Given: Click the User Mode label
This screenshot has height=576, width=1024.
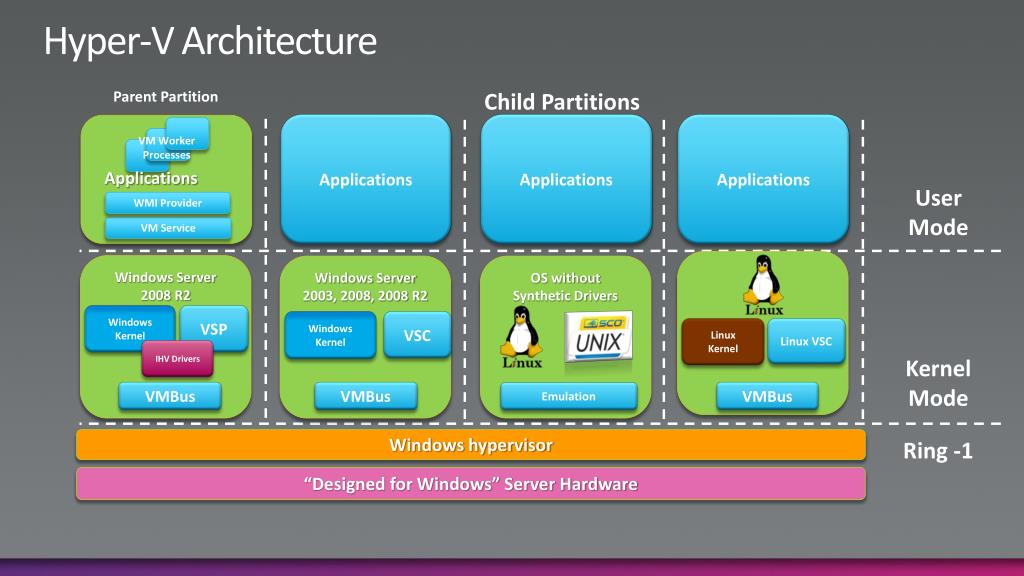Looking at the screenshot, I should tap(938, 212).
